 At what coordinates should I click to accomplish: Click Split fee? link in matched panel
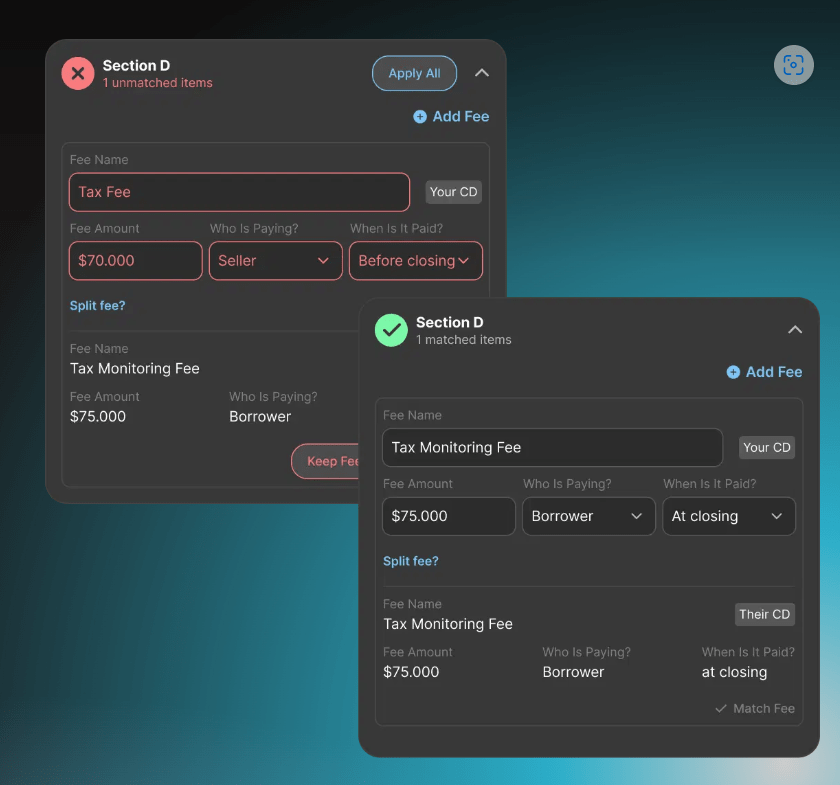410,561
